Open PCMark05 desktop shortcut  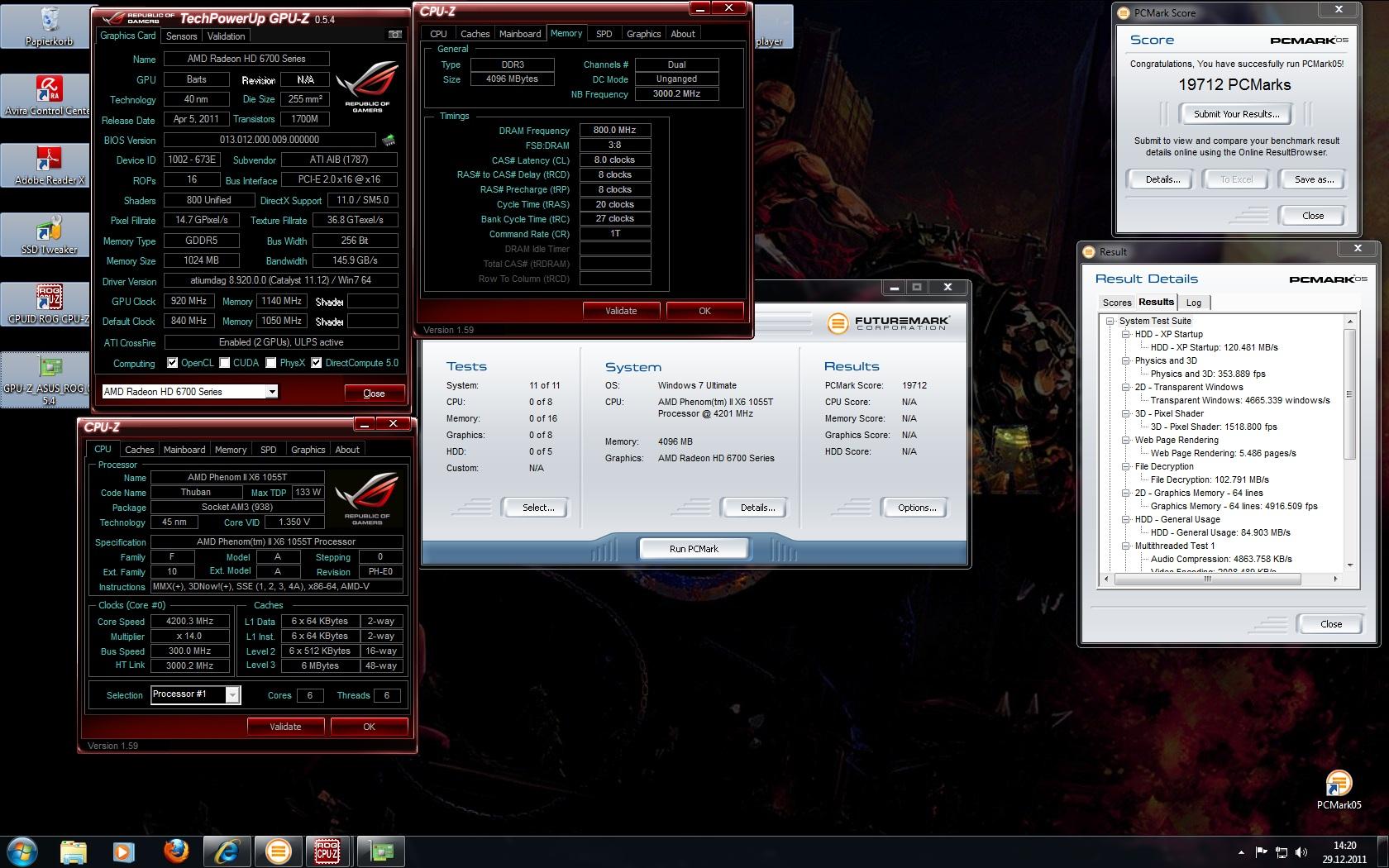tap(1339, 789)
